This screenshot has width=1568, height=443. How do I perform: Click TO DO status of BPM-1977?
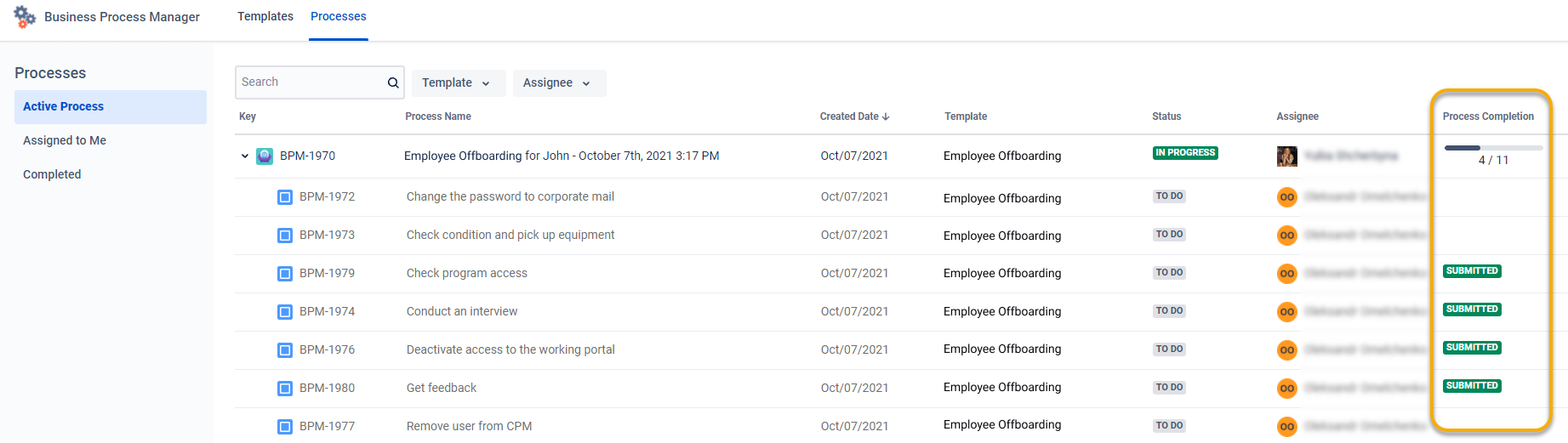coord(1169,426)
